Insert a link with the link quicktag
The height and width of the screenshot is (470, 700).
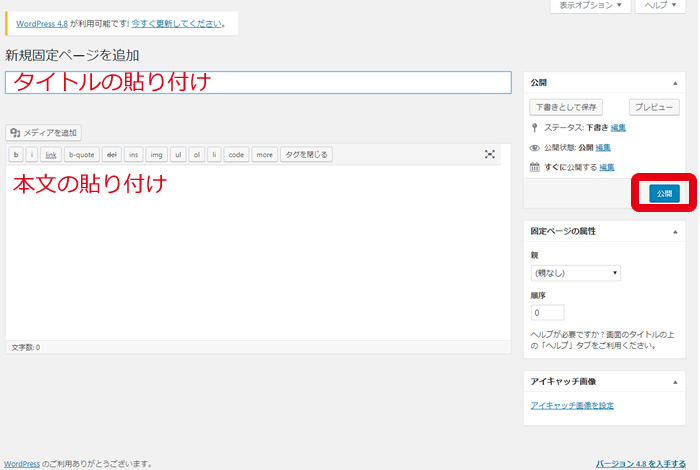pyautogui.click(x=51, y=154)
